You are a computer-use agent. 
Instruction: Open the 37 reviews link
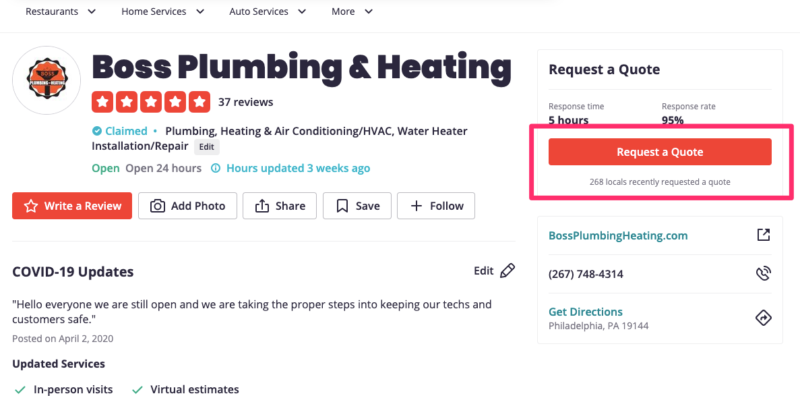[x=245, y=102]
